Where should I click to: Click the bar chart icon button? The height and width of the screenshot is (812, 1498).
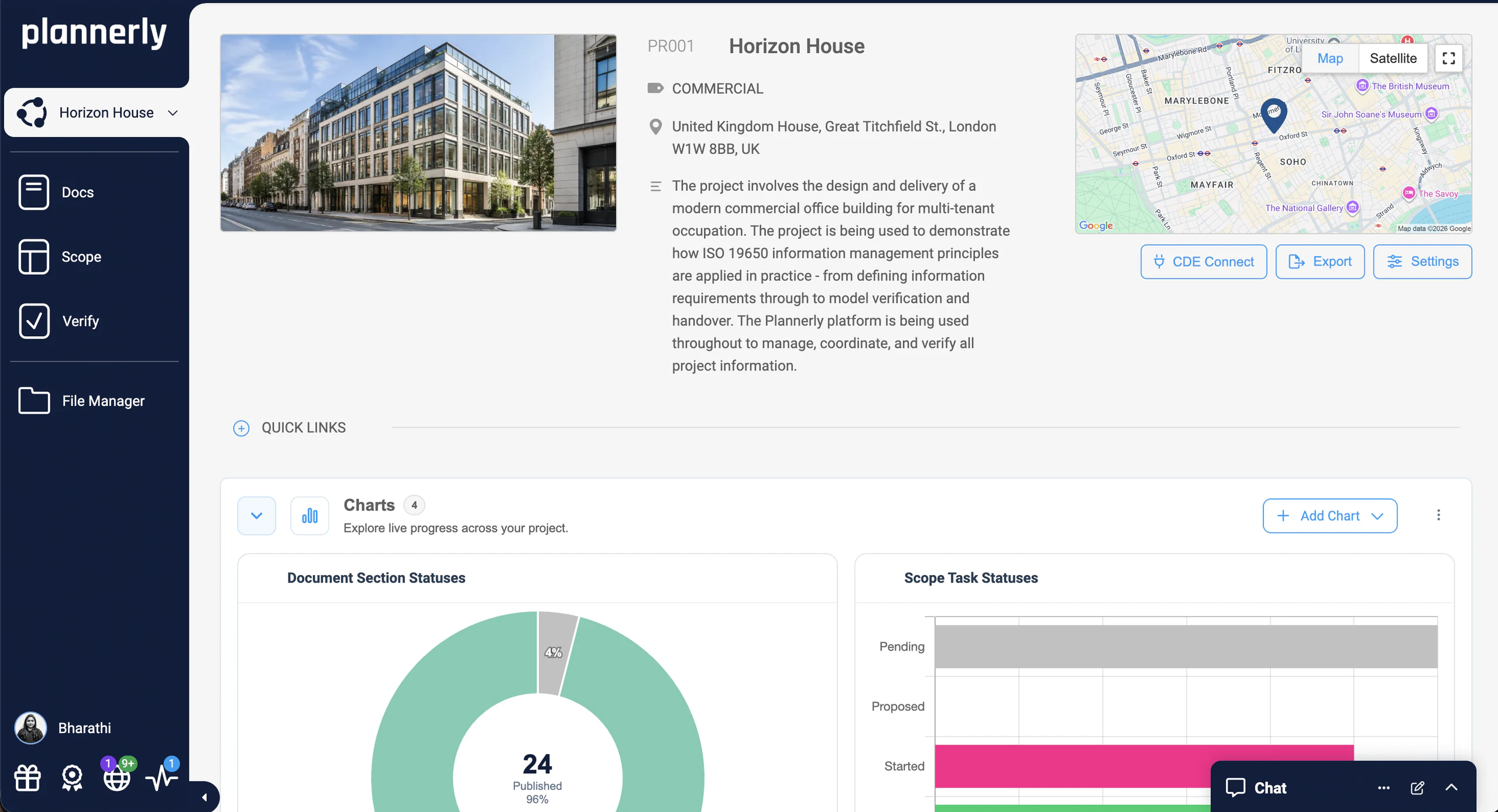[310, 515]
